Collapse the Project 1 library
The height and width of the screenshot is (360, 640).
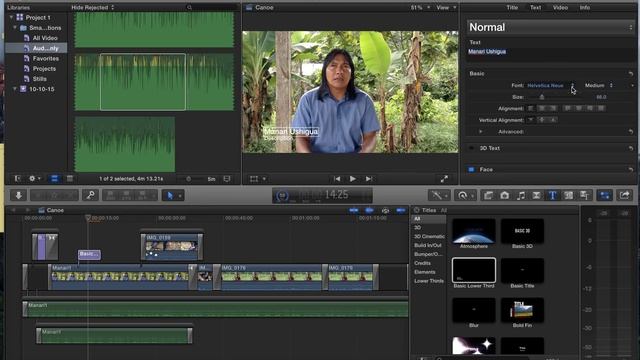11,18
